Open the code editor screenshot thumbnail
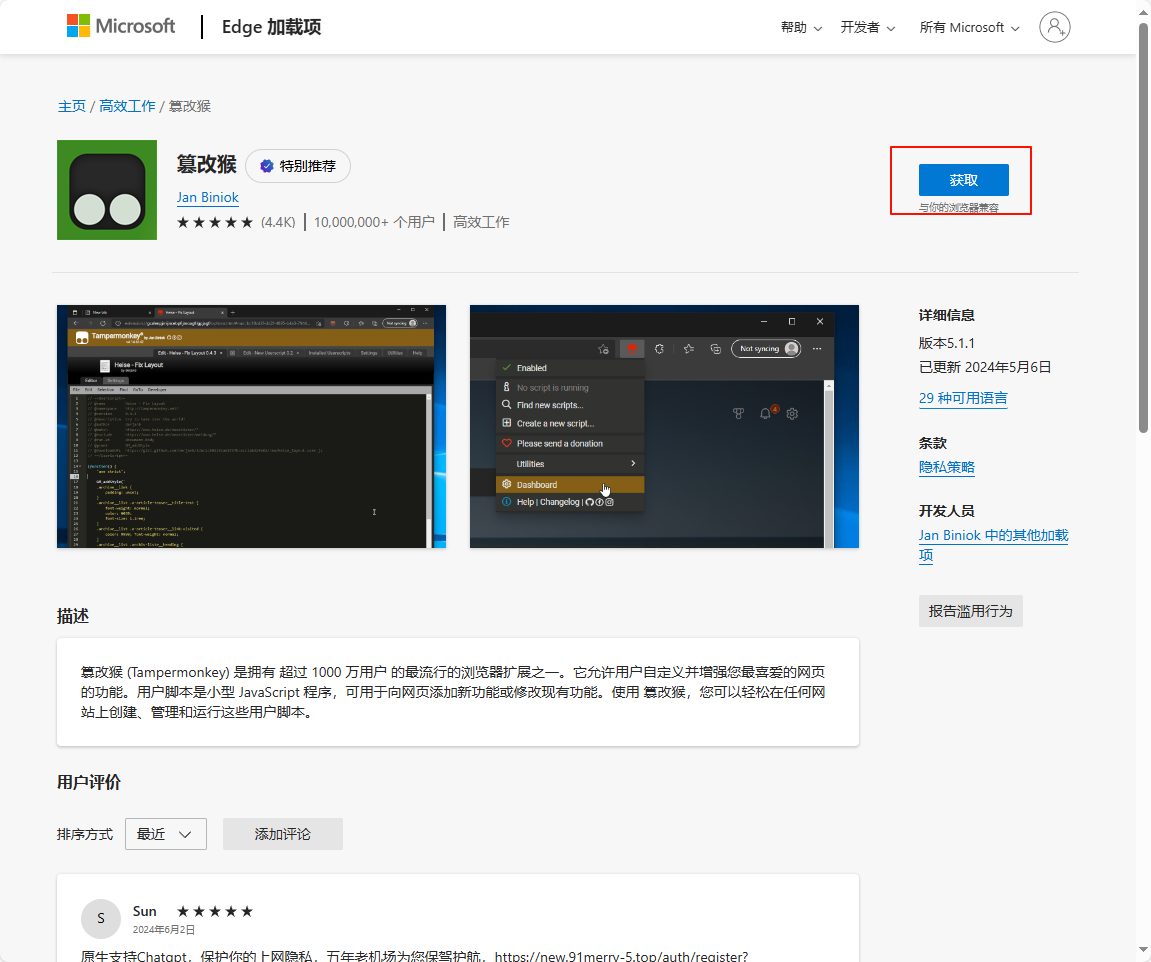1151x962 pixels. coord(252,426)
